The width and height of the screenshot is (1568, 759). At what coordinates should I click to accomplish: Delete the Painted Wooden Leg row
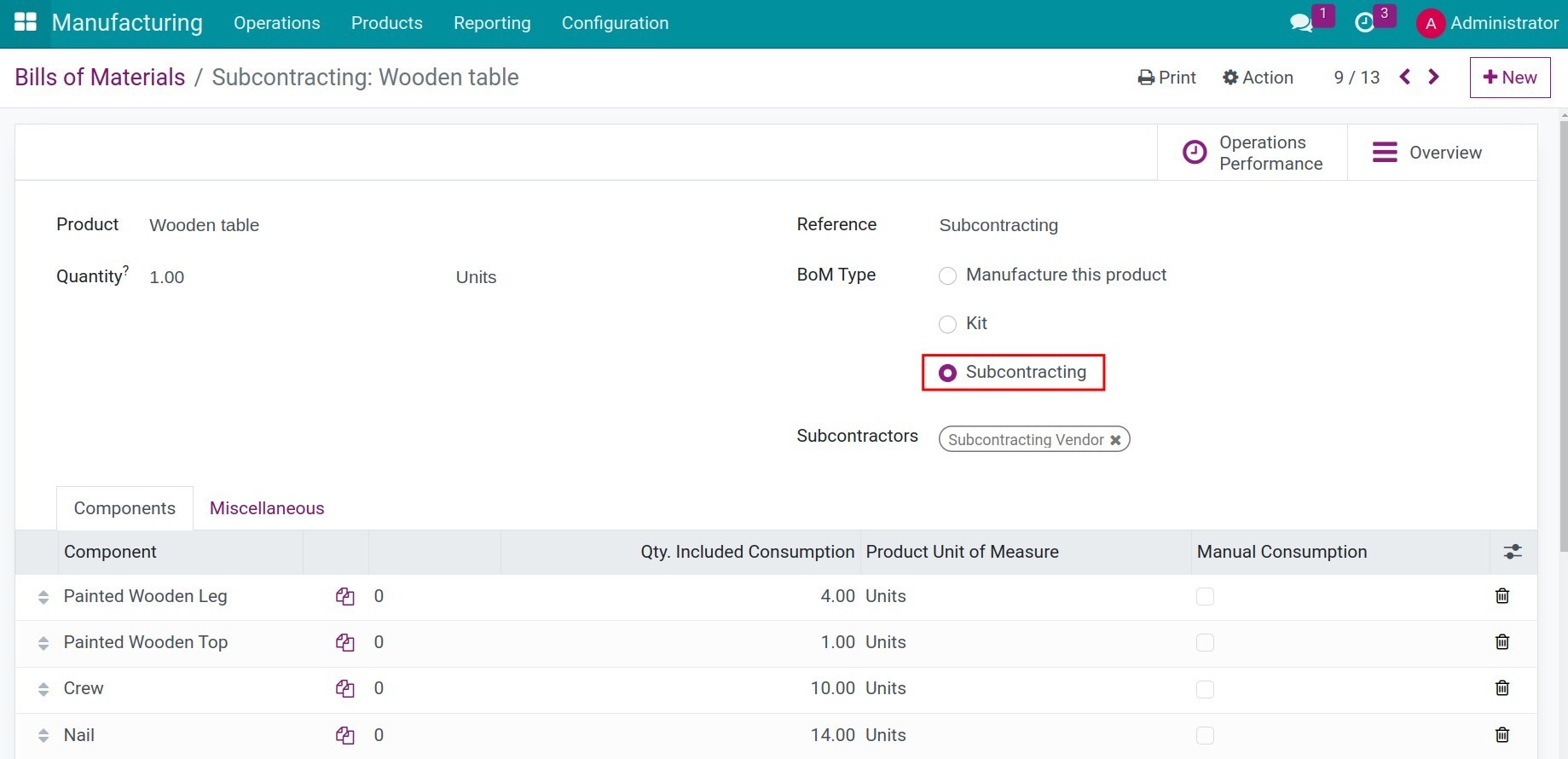click(1502, 596)
